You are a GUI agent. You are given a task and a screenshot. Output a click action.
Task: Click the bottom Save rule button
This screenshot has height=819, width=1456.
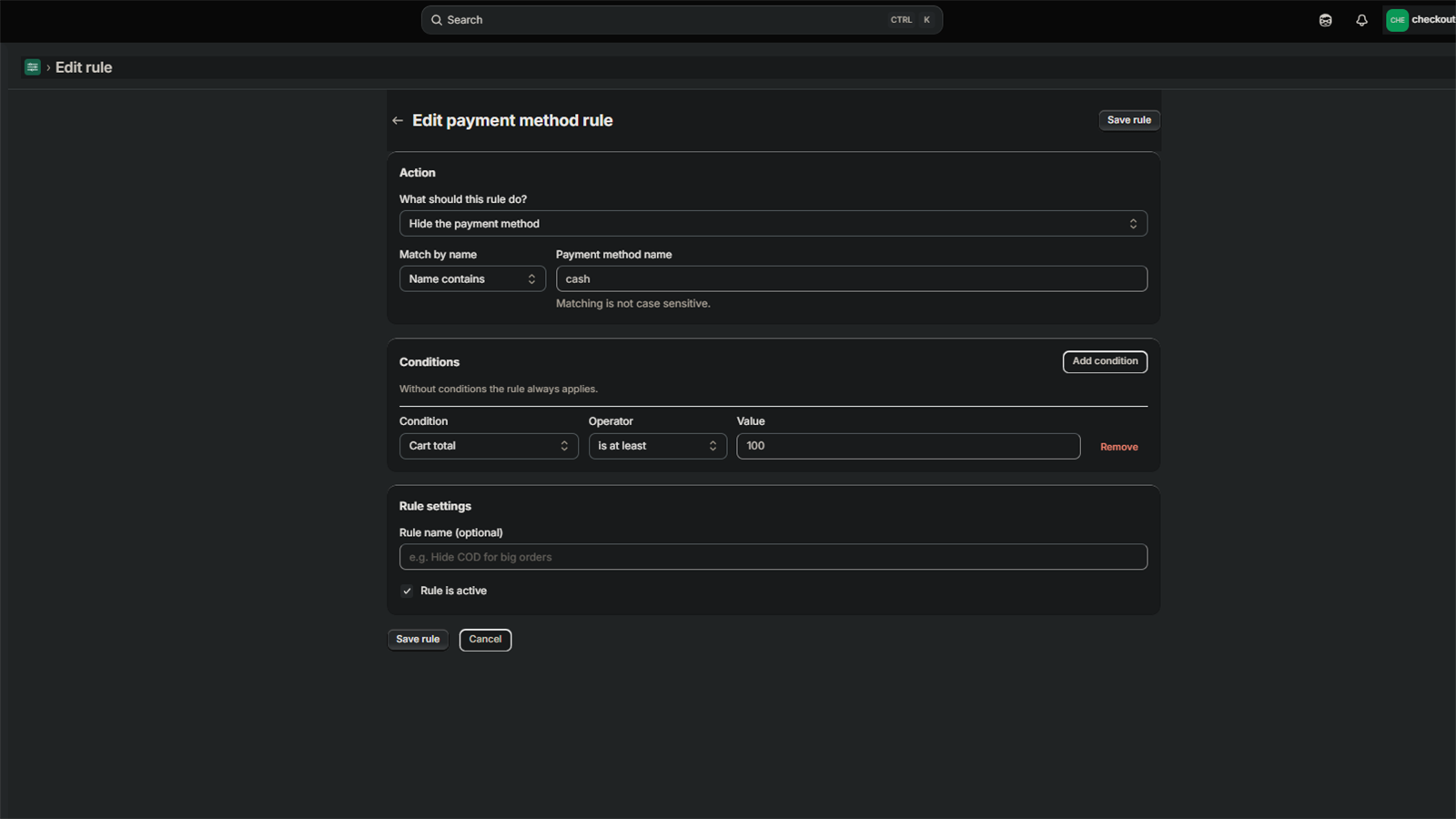[x=418, y=640]
